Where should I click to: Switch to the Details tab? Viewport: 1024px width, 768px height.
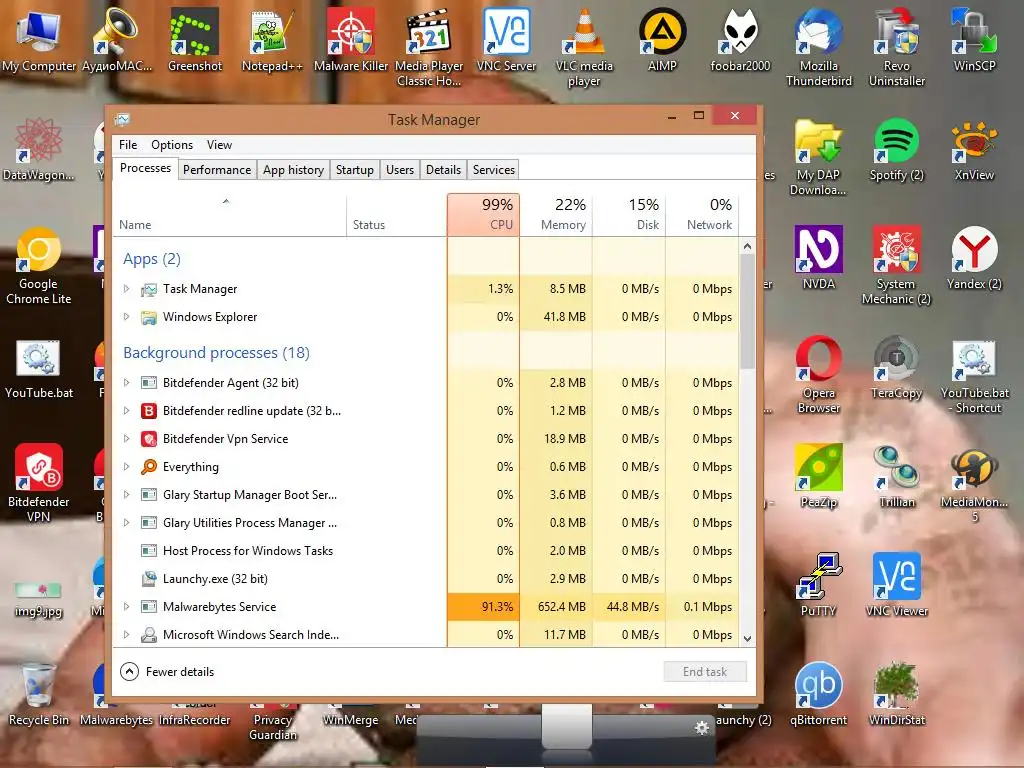click(x=443, y=170)
